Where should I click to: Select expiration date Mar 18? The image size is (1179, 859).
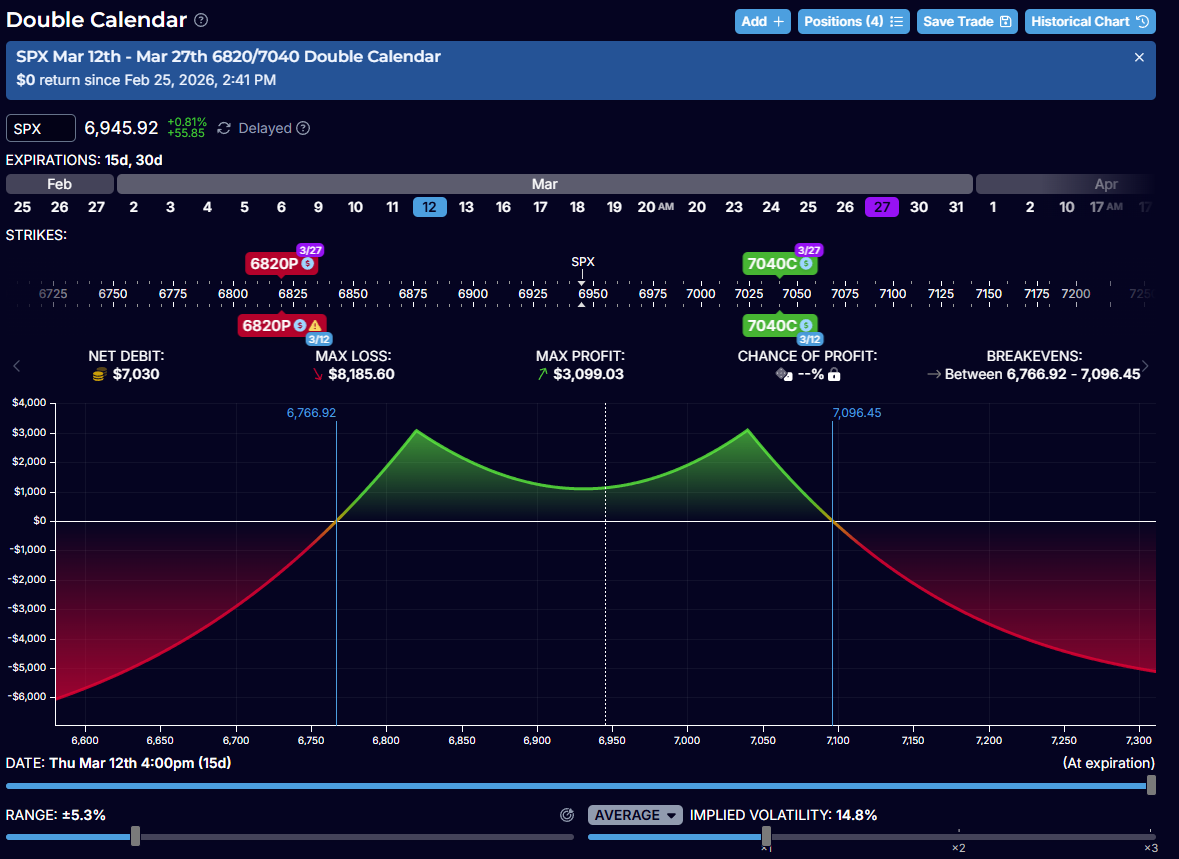point(577,207)
